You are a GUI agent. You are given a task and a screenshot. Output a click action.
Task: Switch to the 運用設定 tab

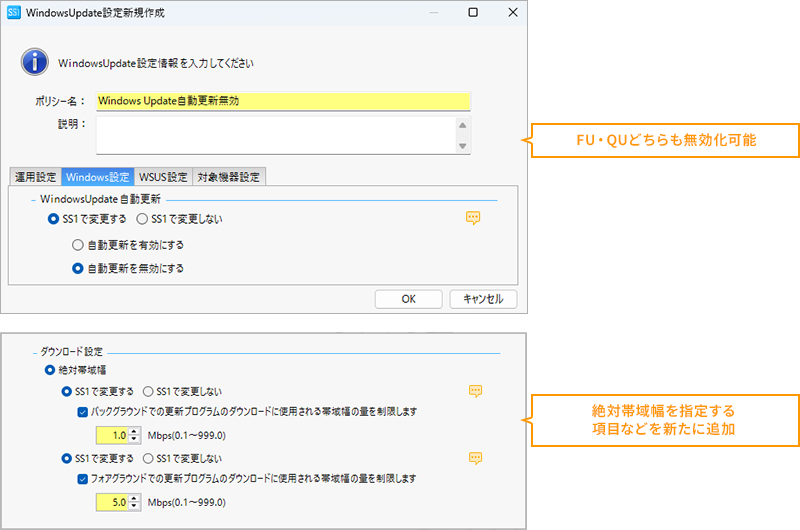click(x=35, y=177)
